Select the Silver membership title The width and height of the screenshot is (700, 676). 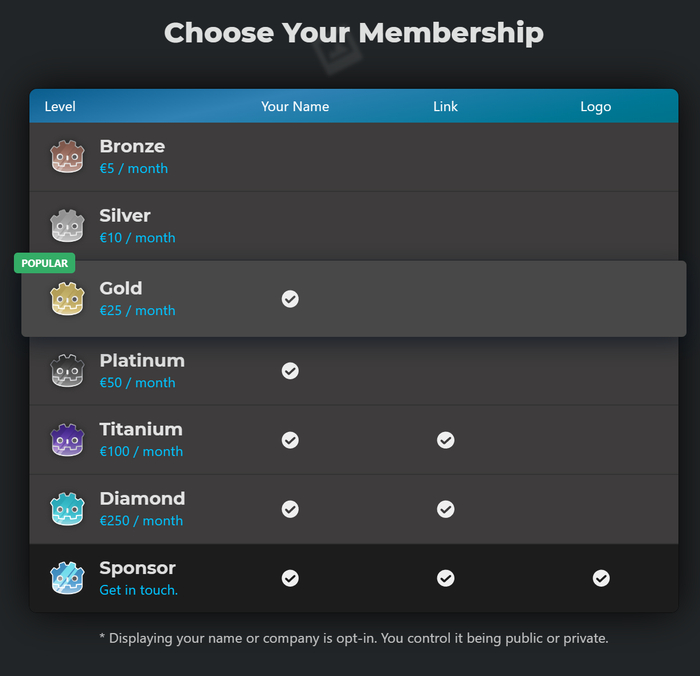(x=125, y=216)
